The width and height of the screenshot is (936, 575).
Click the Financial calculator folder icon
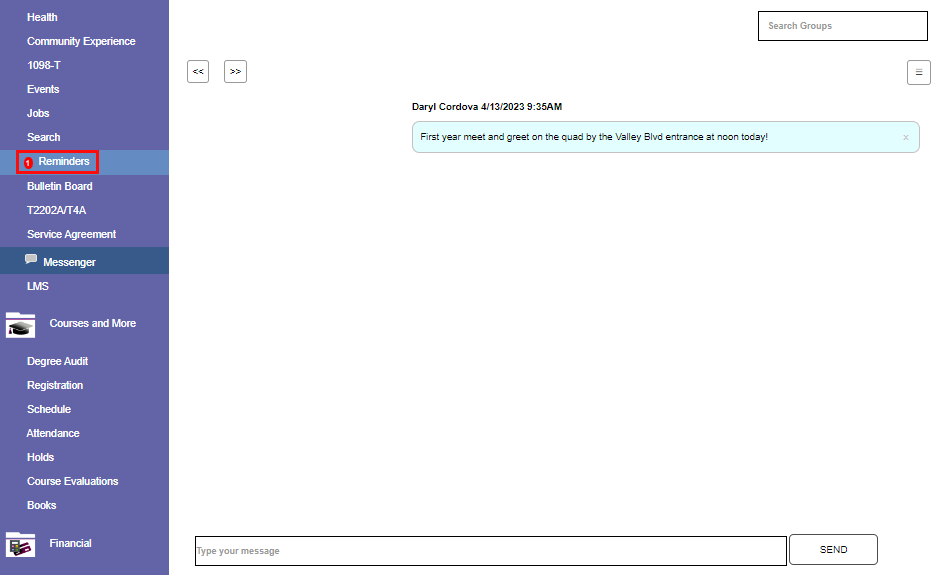point(20,545)
